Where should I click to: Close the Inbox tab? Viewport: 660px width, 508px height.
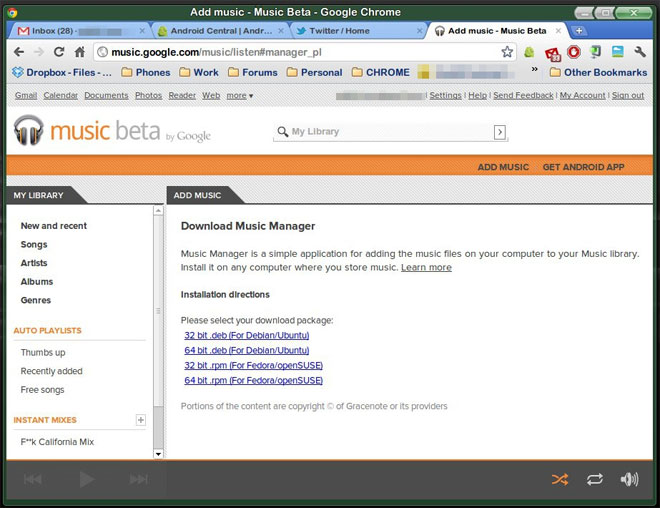click(x=142, y=31)
